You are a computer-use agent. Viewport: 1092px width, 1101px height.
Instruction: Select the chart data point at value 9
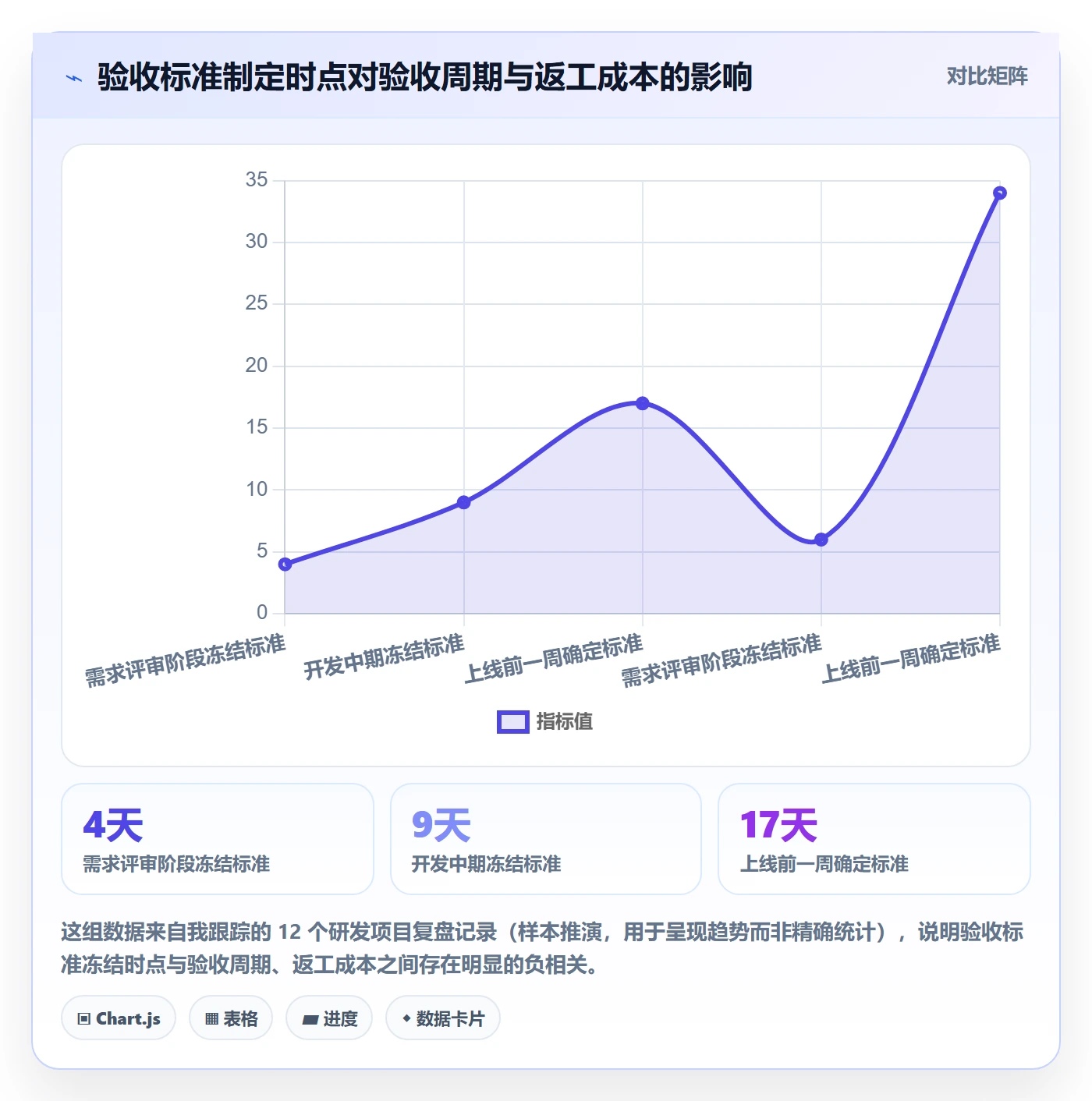tap(464, 502)
